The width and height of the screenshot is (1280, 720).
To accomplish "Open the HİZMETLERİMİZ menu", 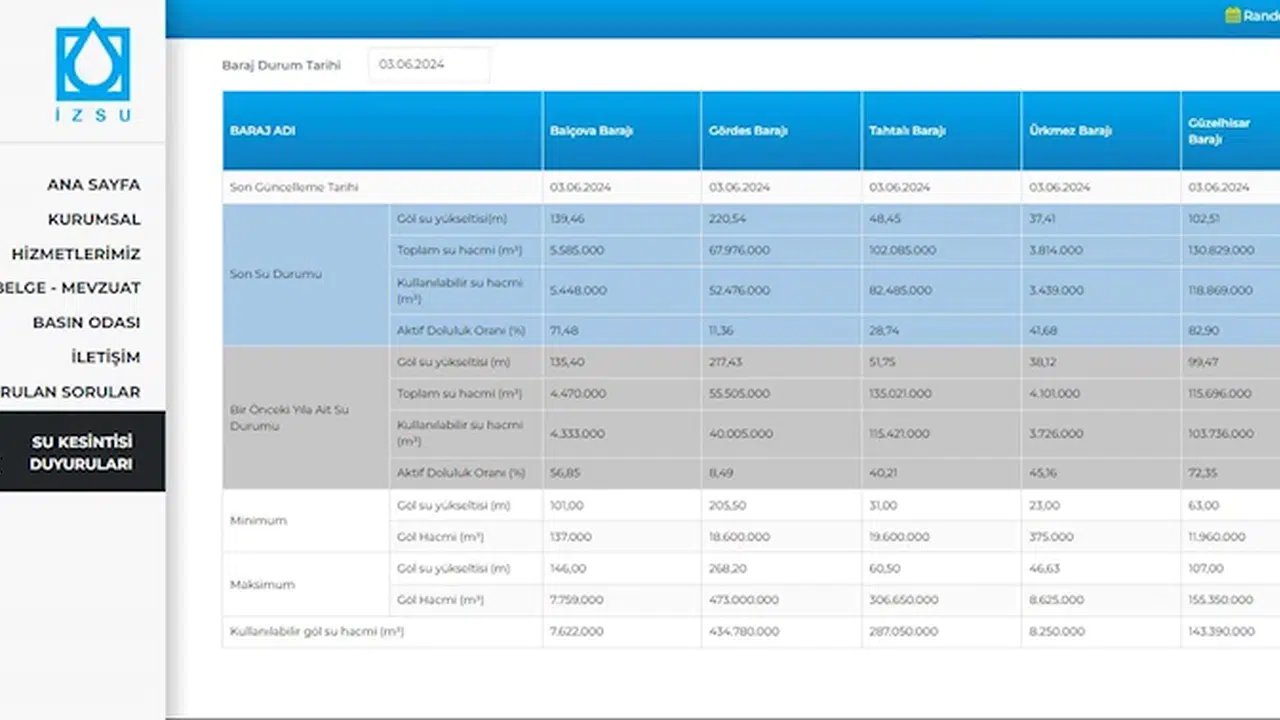I will pos(76,254).
